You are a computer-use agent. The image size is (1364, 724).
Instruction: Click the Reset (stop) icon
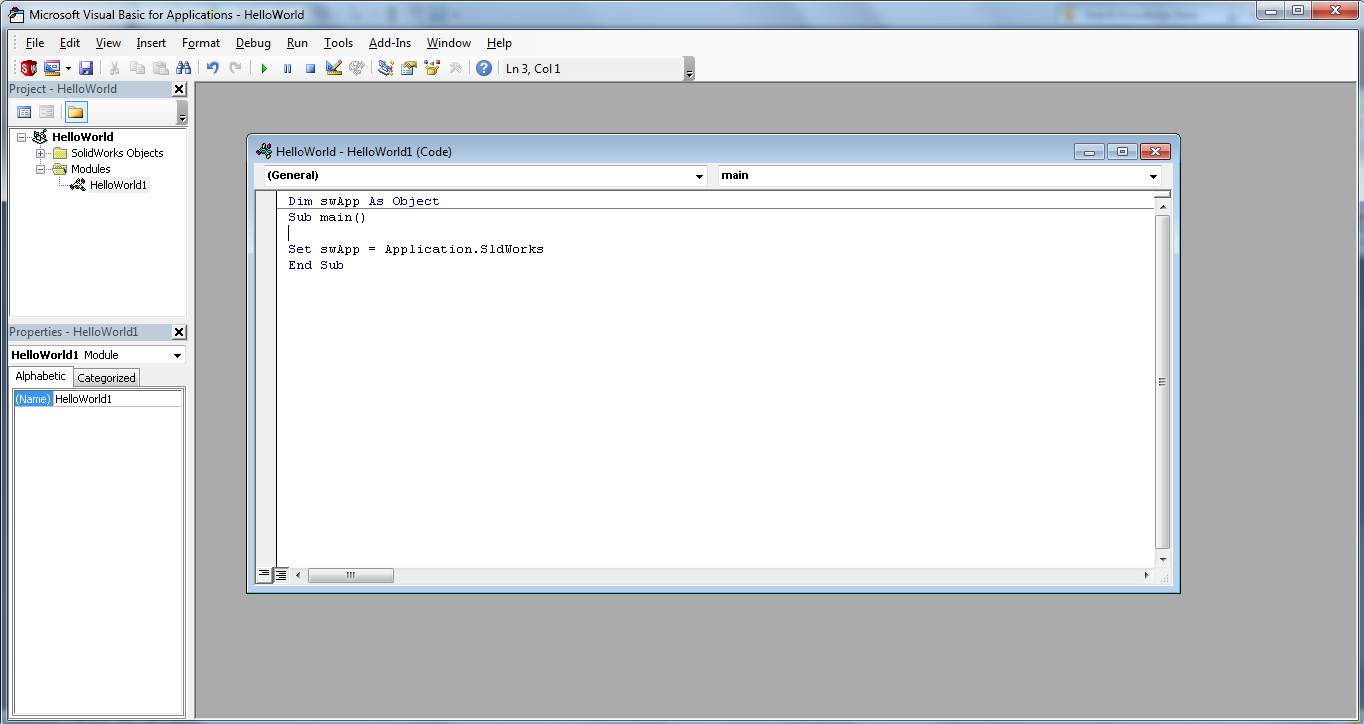(x=311, y=67)
